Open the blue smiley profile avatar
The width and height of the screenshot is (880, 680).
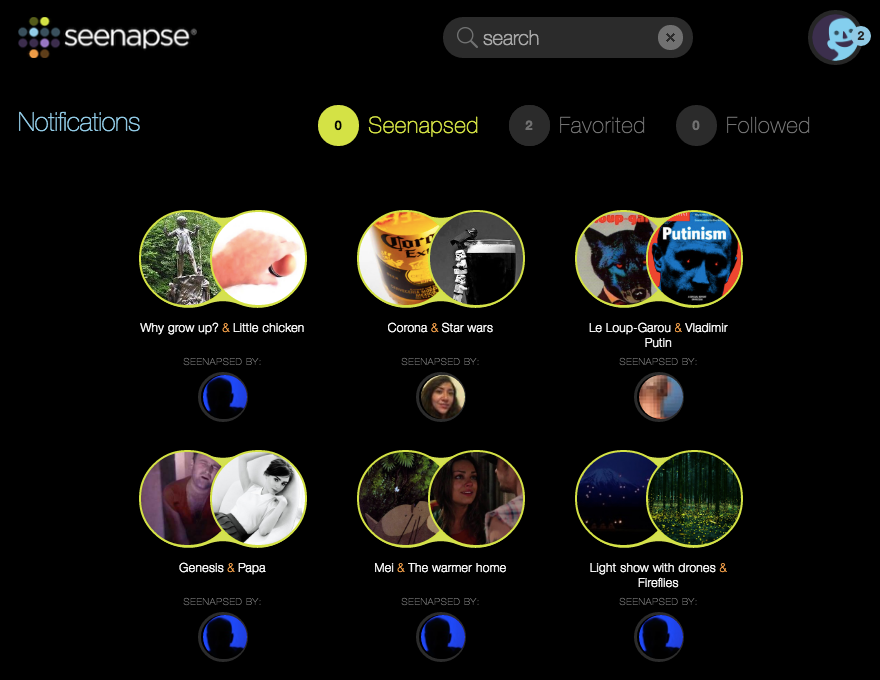coord(836,38)
